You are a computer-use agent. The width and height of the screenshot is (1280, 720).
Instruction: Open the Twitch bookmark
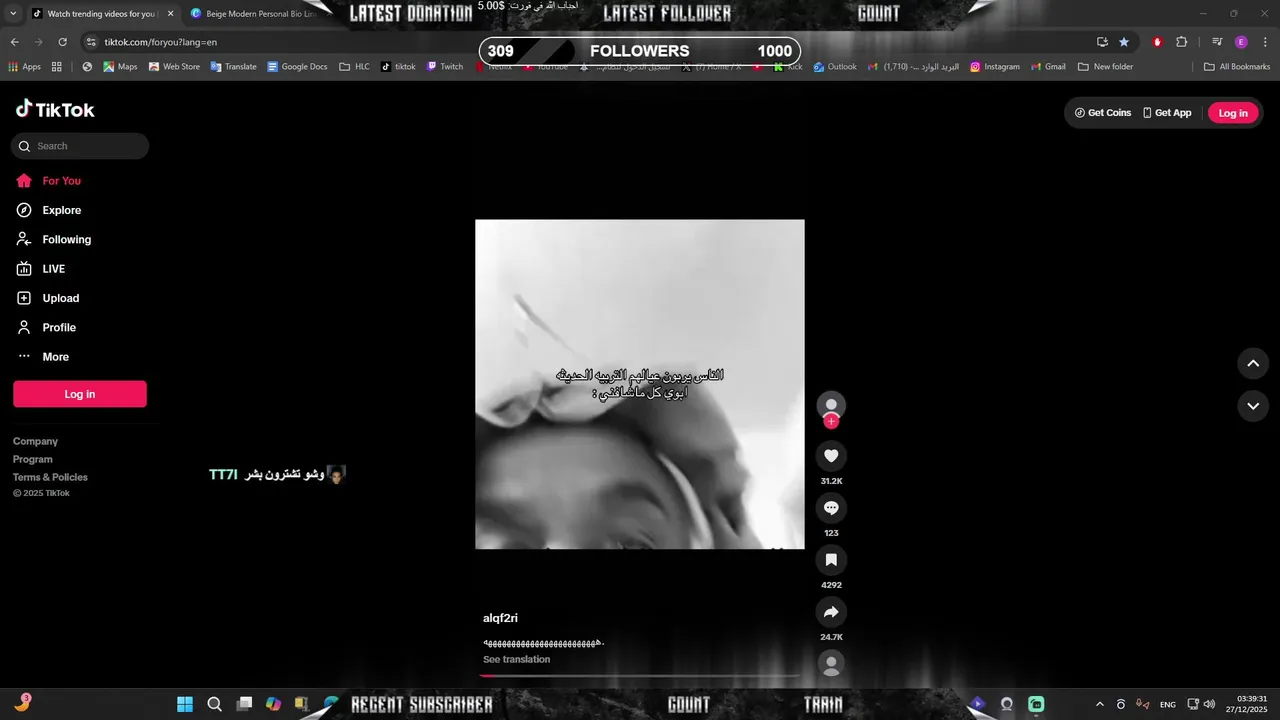tap(445, 67)
